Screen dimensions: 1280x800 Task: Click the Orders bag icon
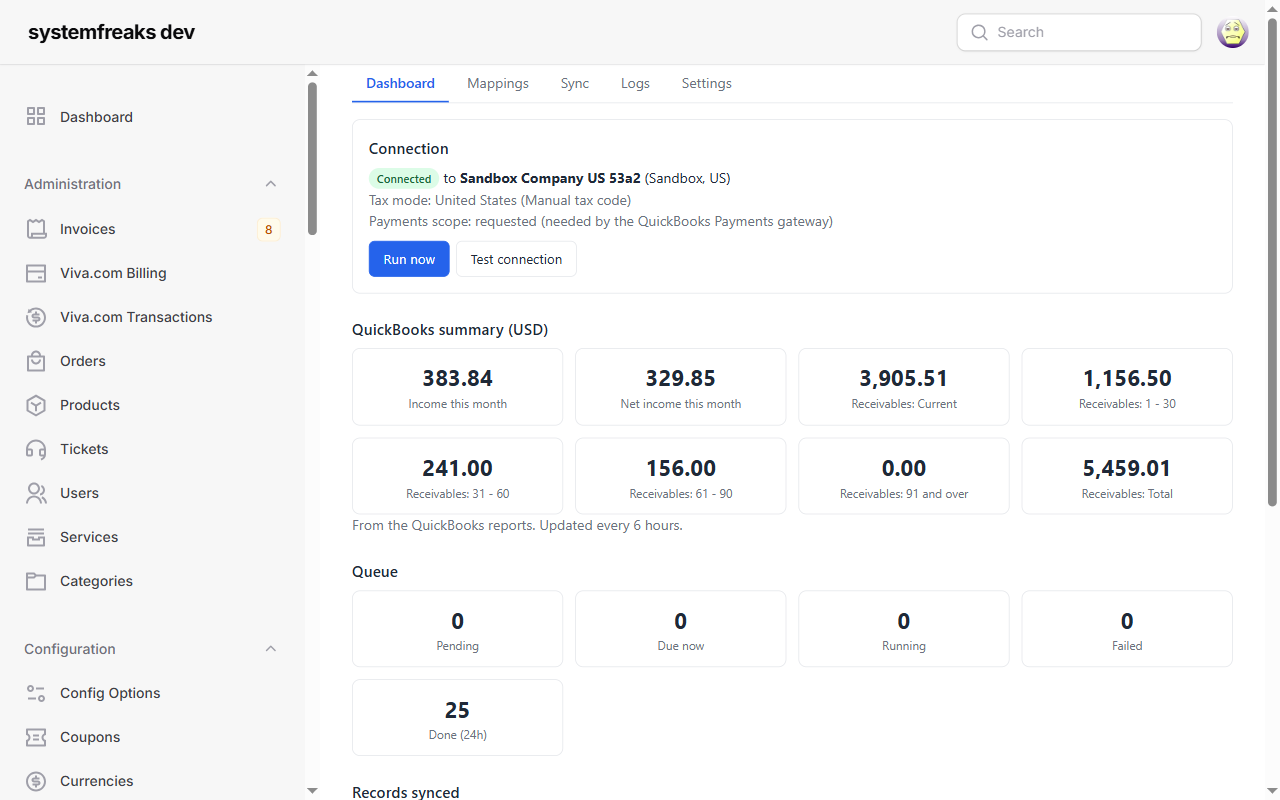36,361
